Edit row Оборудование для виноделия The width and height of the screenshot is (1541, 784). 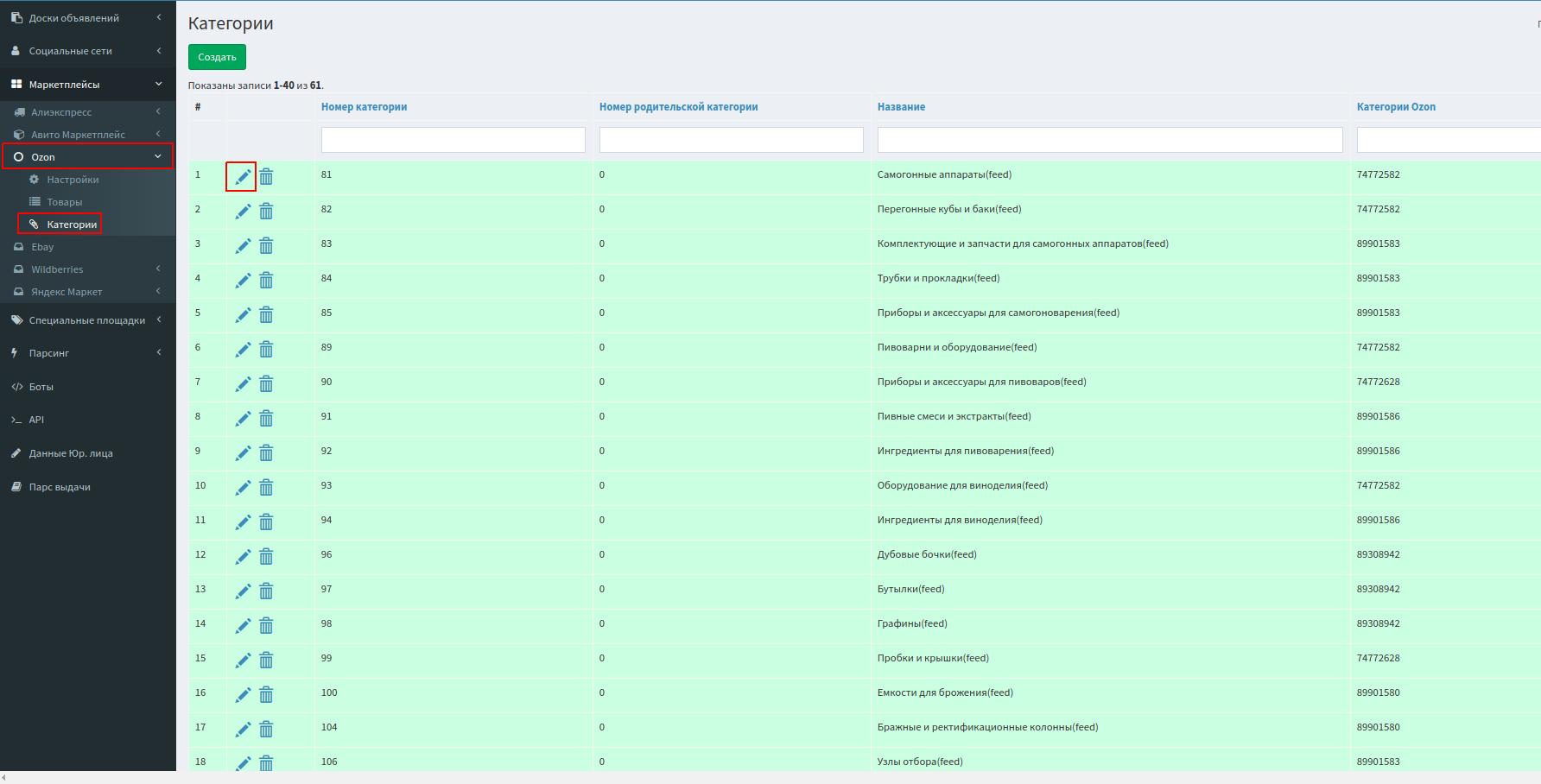243,488
